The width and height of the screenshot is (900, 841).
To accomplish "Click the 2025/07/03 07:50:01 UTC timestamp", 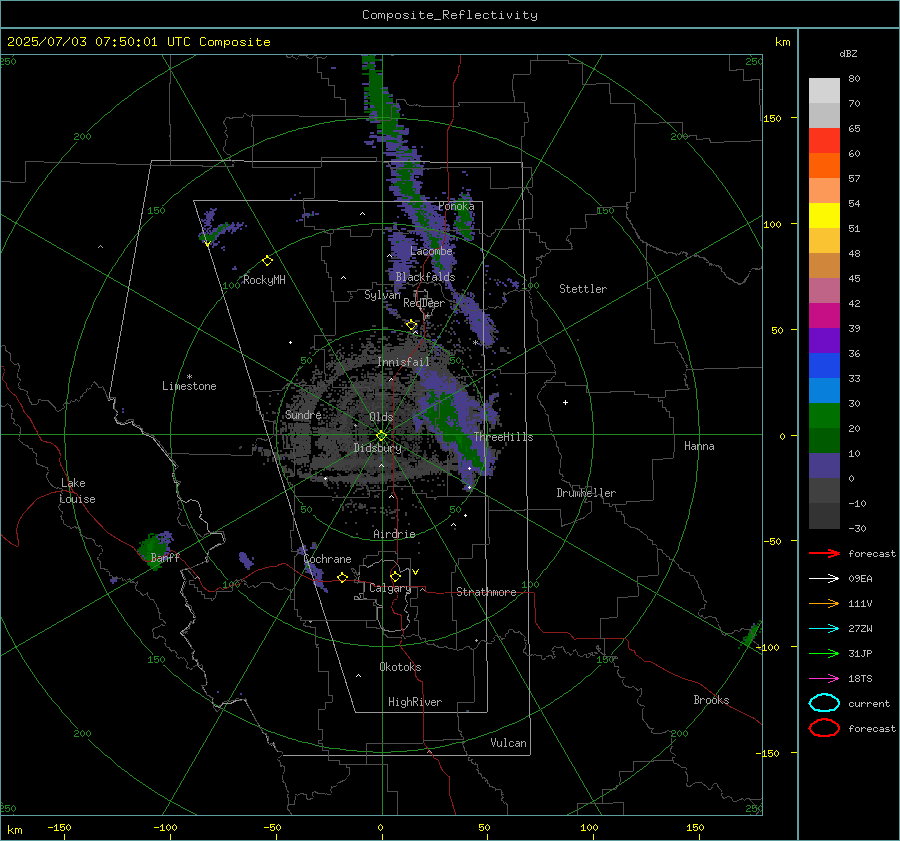I will [138, 42].
